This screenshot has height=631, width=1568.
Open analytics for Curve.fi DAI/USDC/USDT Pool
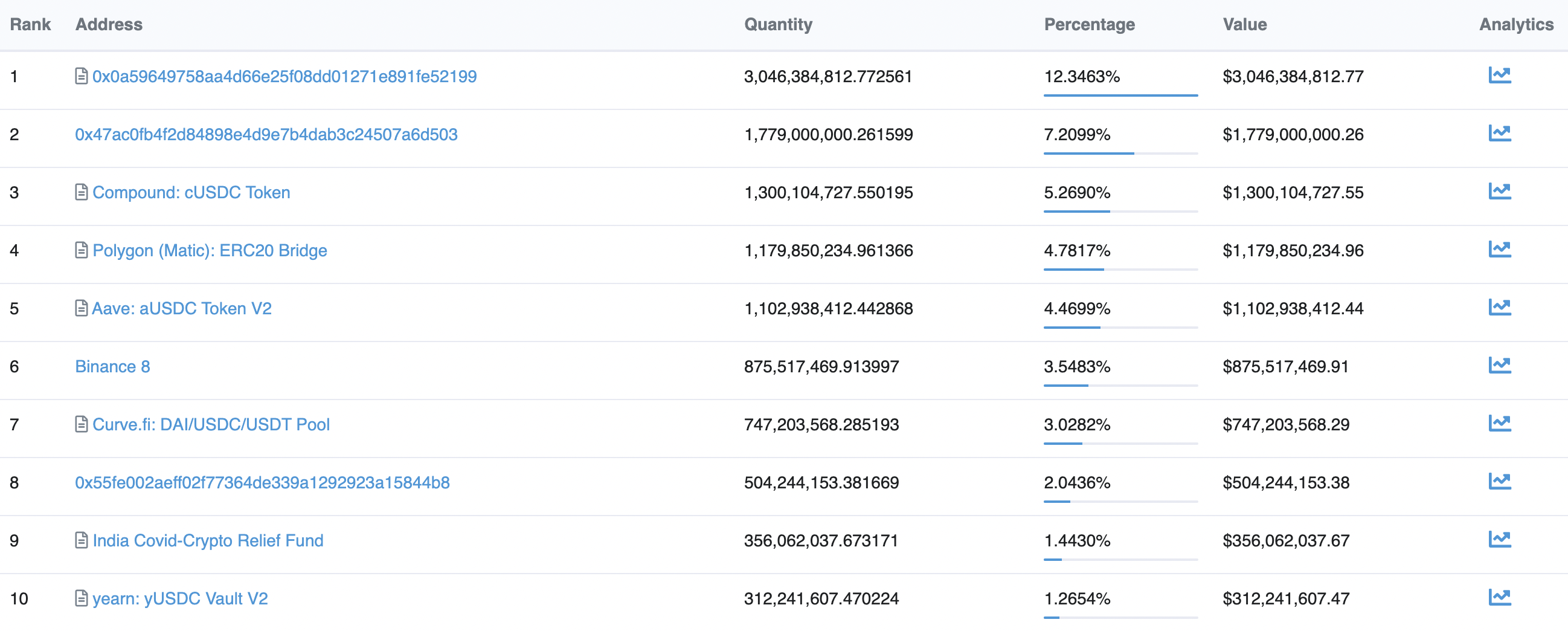pos(1500,423)
